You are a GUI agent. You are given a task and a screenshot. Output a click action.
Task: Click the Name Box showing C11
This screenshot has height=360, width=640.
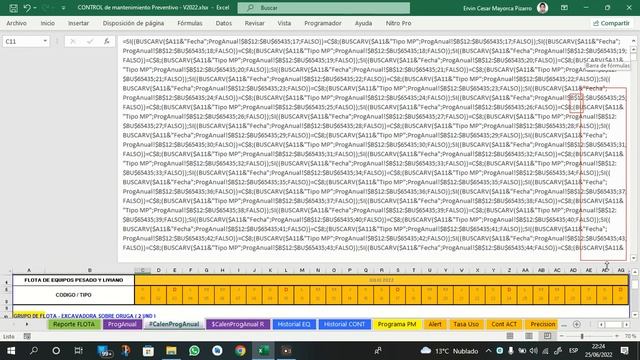click(22, 41)
